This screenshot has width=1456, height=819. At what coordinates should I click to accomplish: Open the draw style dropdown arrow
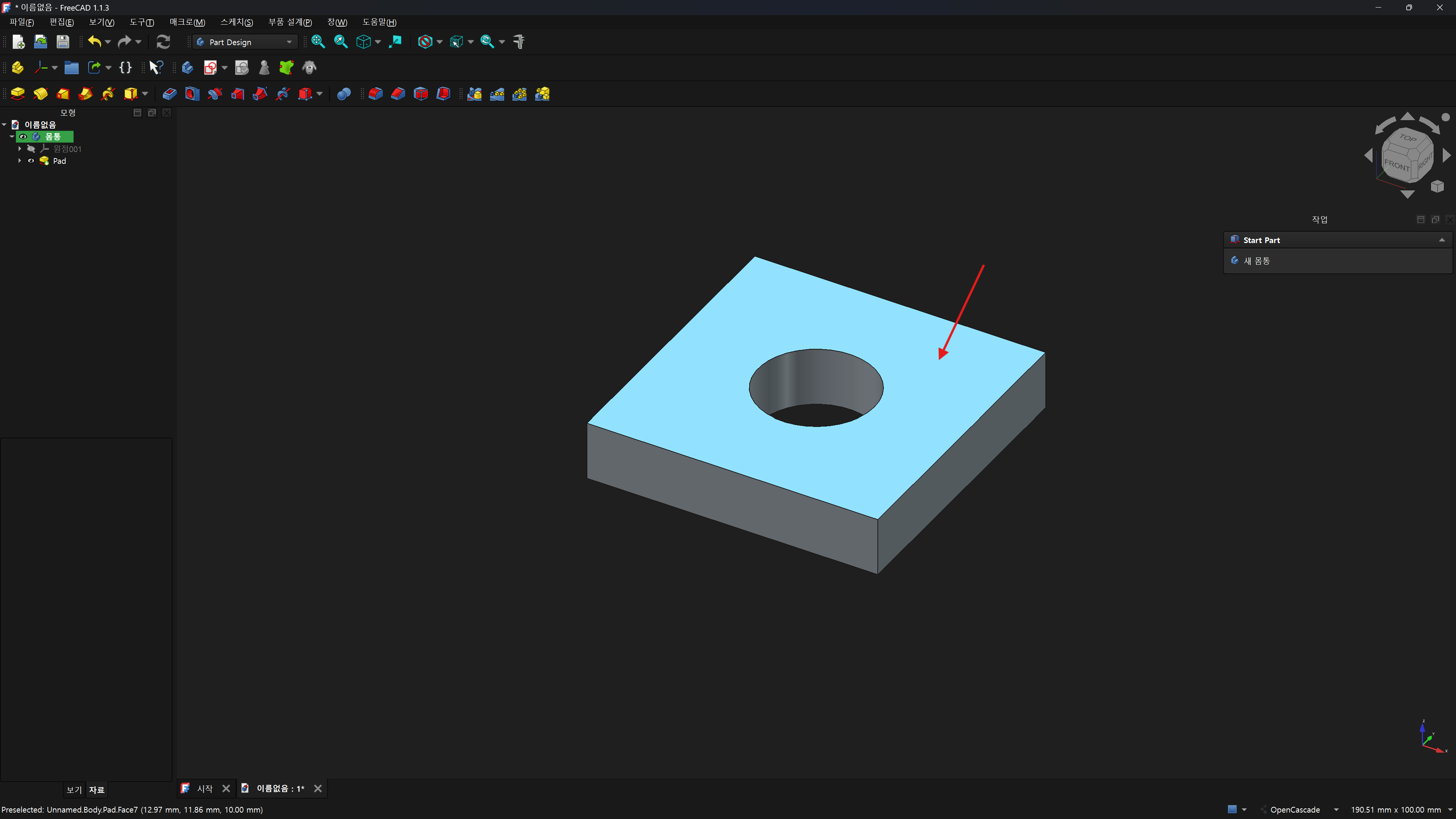point(440,42)
